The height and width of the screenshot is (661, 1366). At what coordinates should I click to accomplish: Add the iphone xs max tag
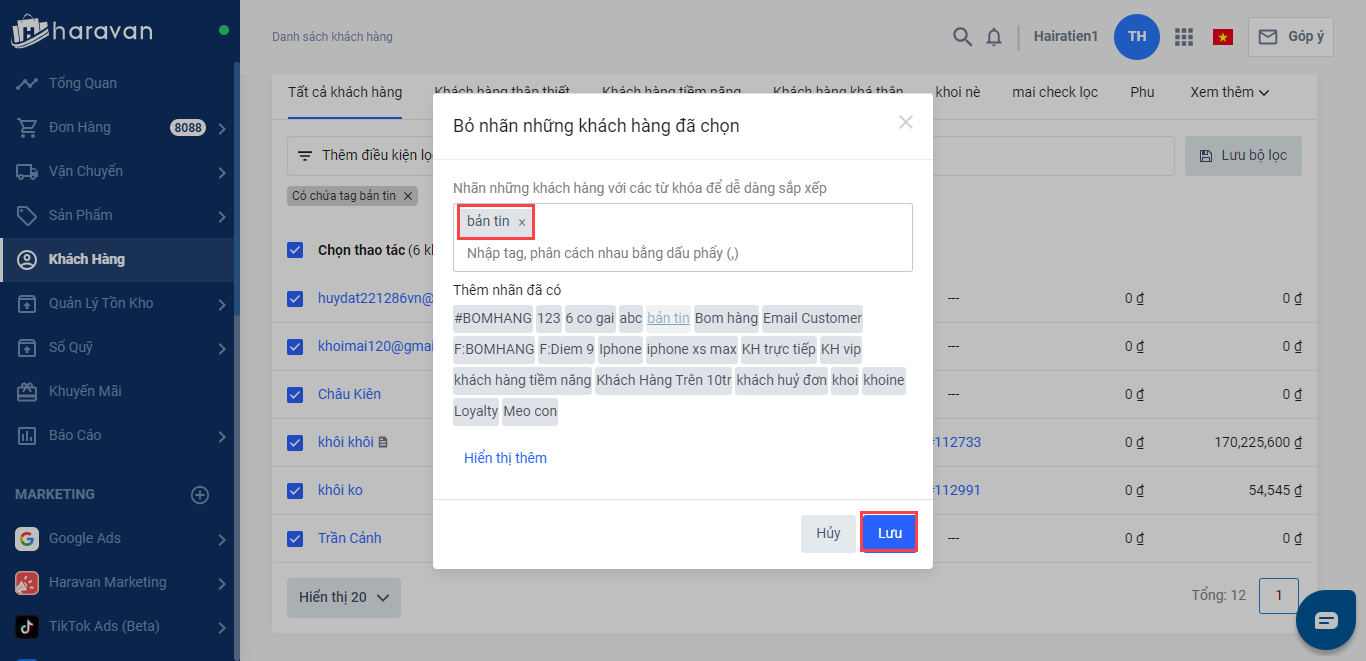[x=691, y=350]
